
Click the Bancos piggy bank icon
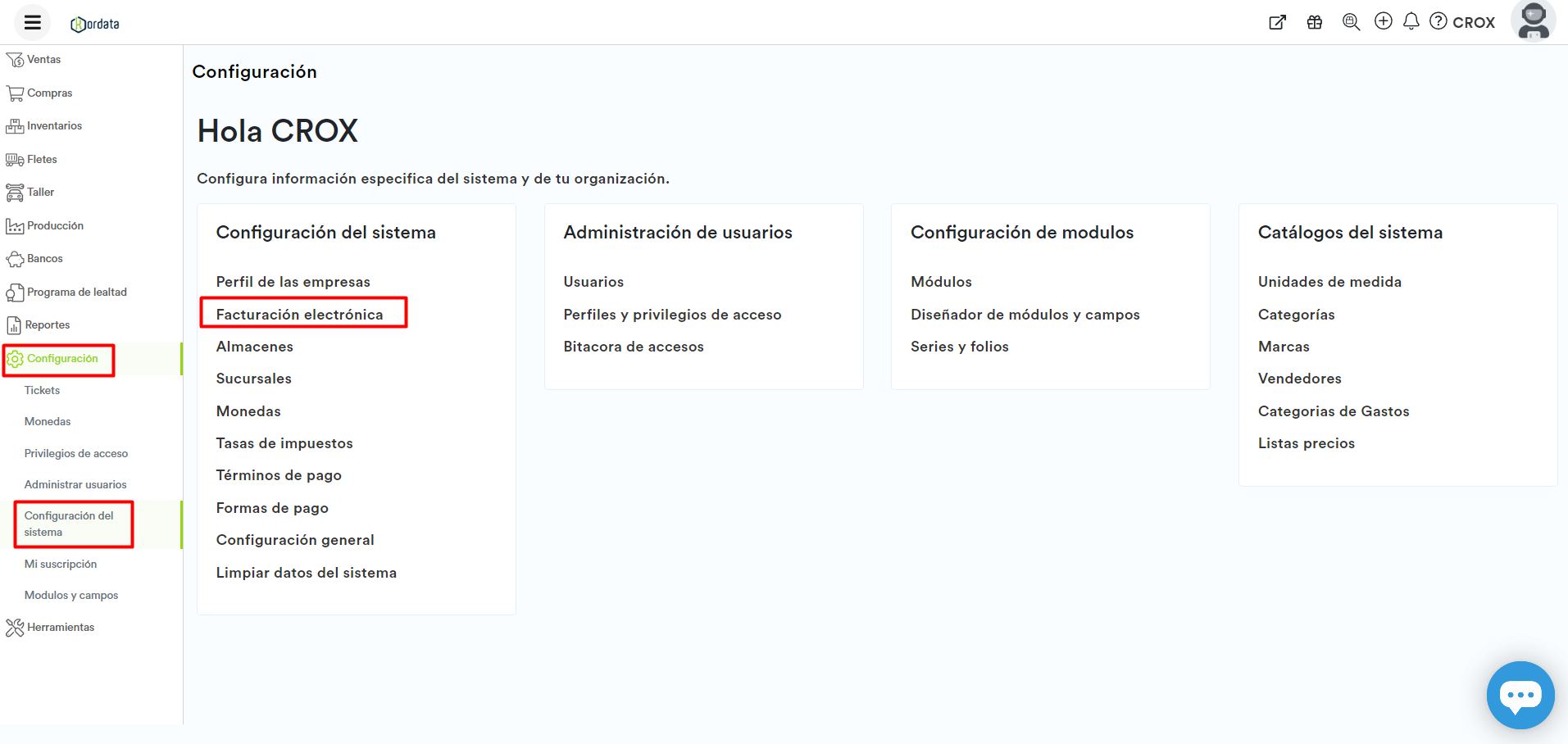14,257
